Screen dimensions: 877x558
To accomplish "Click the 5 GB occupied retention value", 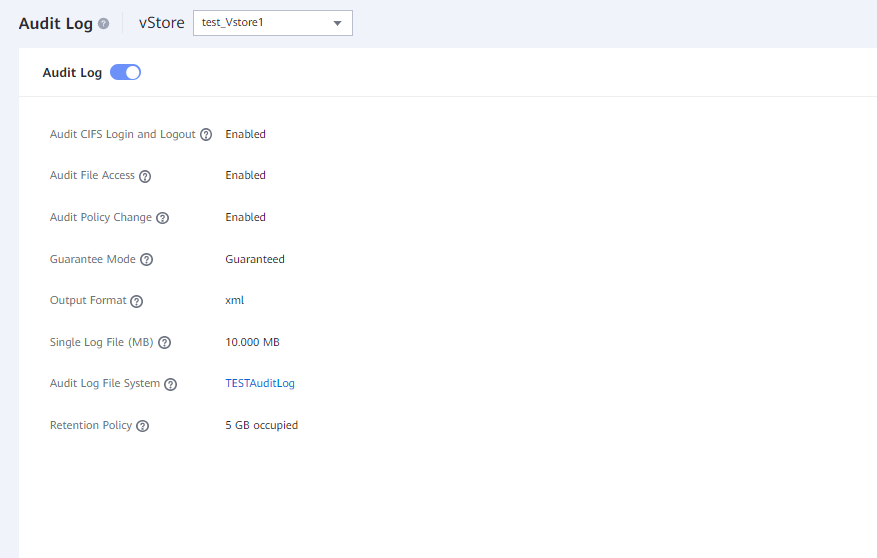I will tap(261, 425).
